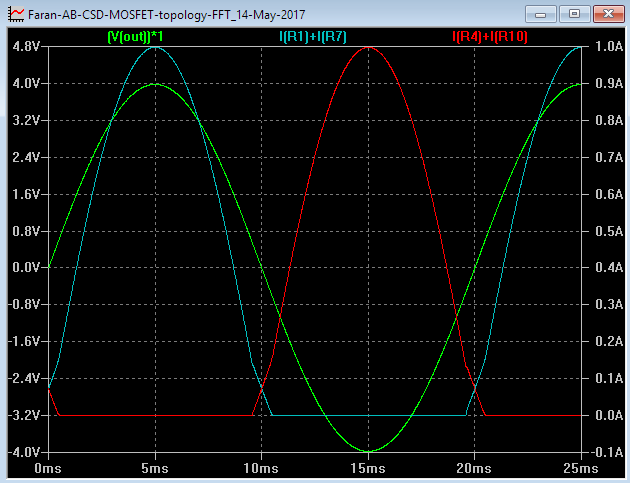Maximize the waveform window
This screenshot has height=483, width=630.
click(575, 14)
